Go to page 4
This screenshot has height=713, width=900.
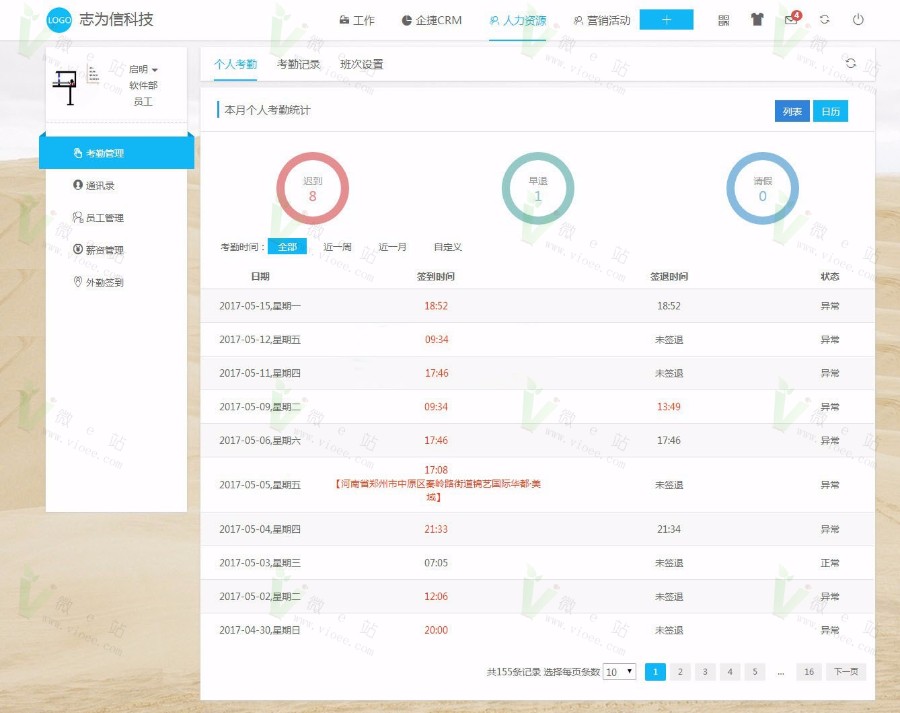coord(730,672)
